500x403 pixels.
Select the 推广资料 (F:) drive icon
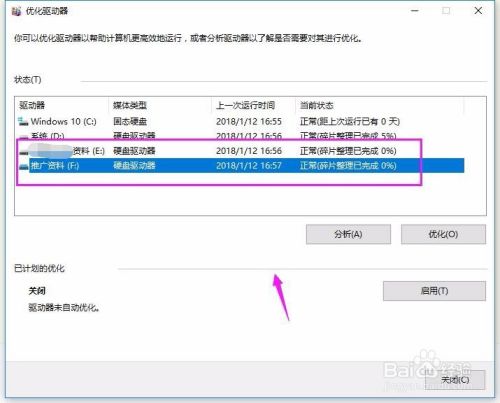(24, 166)
